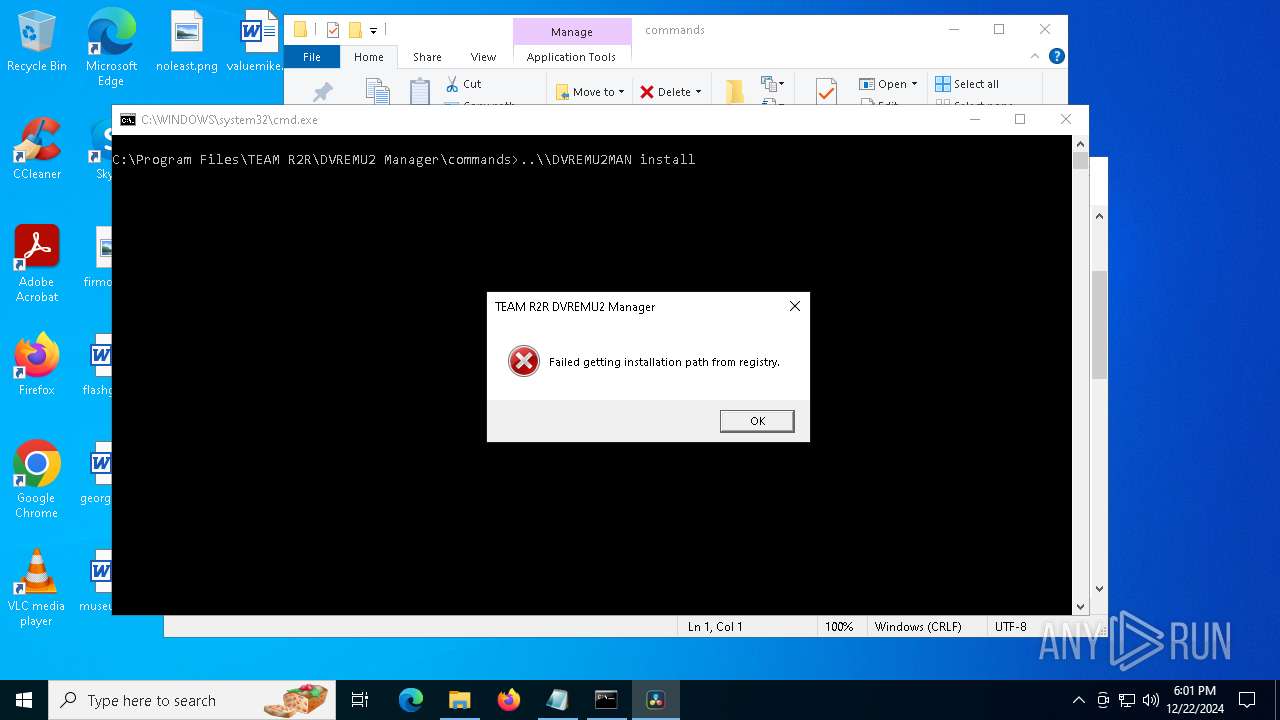
Task: Show hidden system tray icons
Action: tap(1078, 700)
